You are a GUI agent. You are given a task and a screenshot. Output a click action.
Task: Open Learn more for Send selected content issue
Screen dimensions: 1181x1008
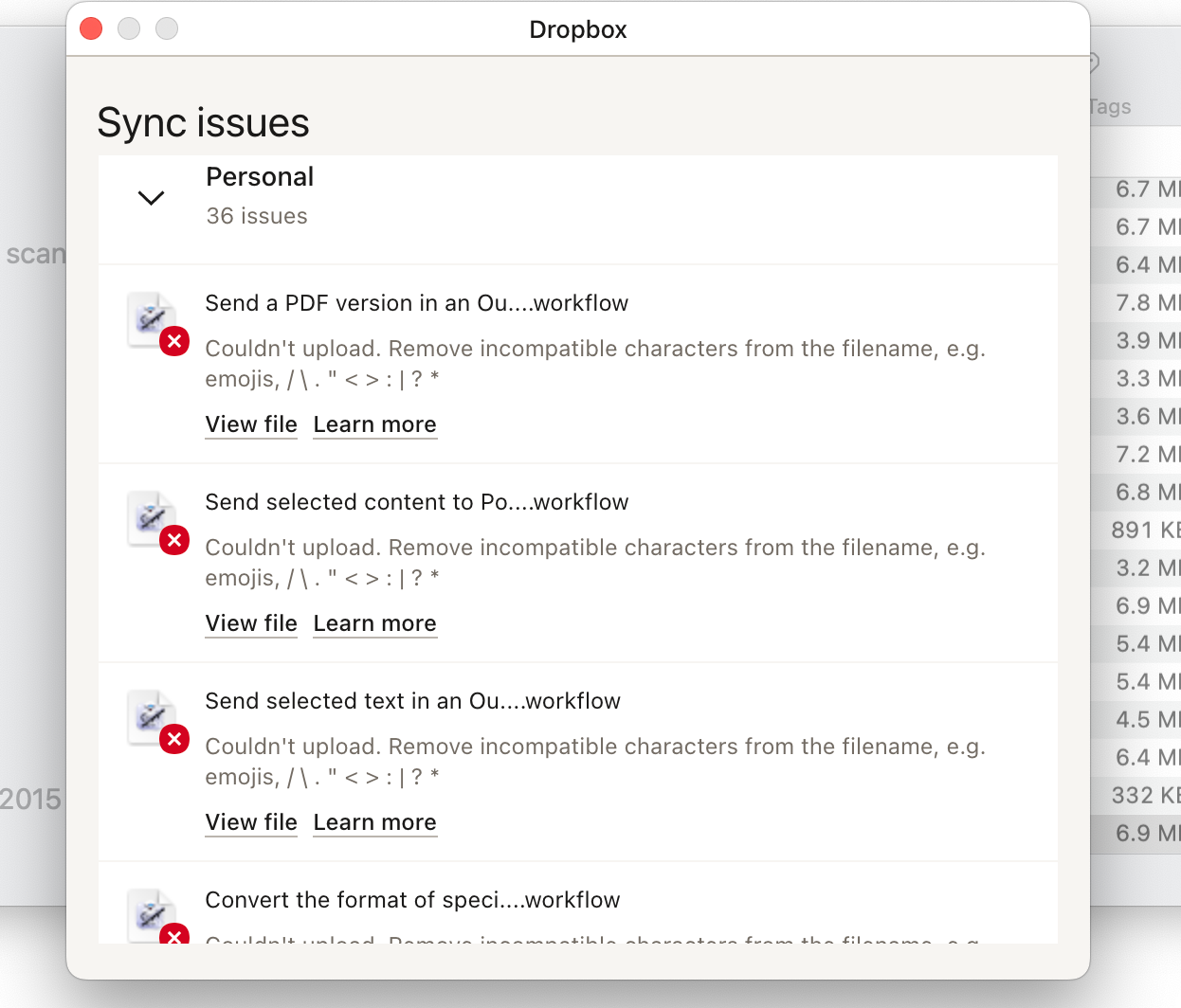tap(374, 623)
